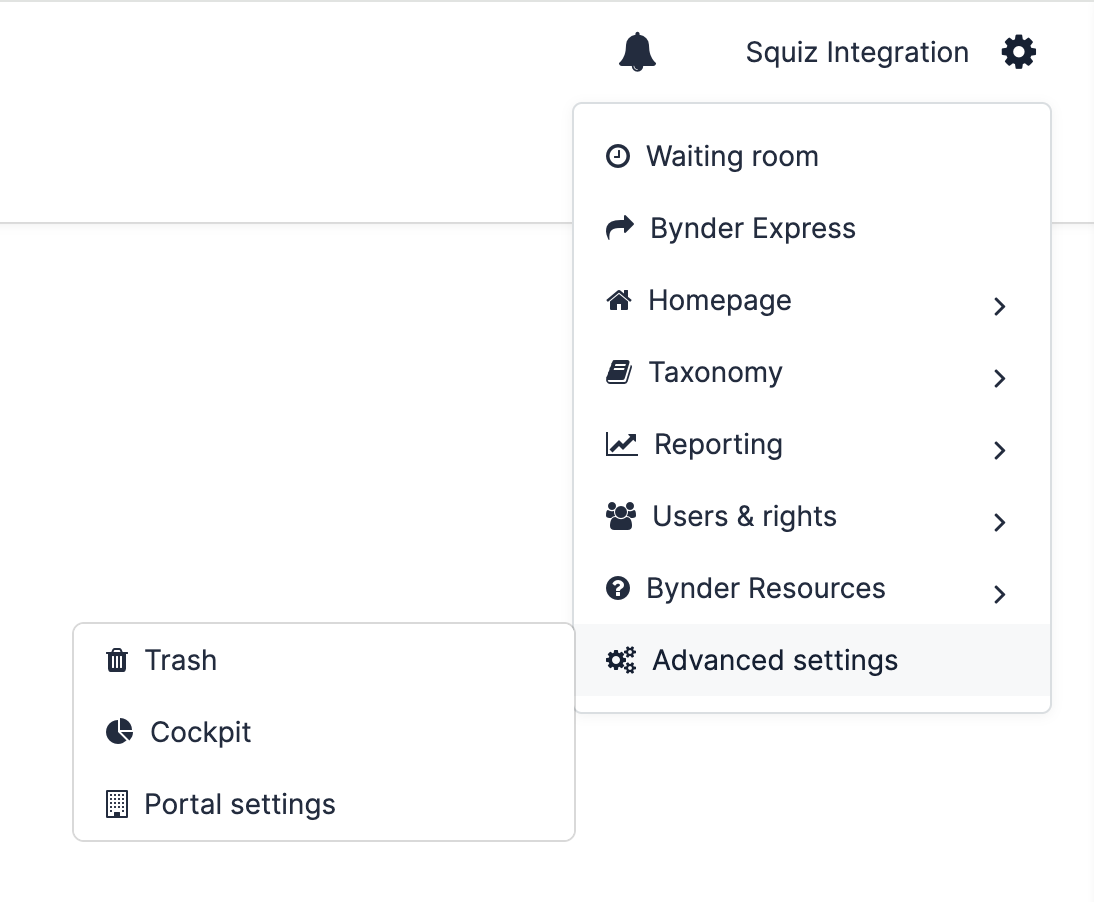Screen dimensions: 1094x902
Task: Click the settings gear icon
Action: [1019, 52]
